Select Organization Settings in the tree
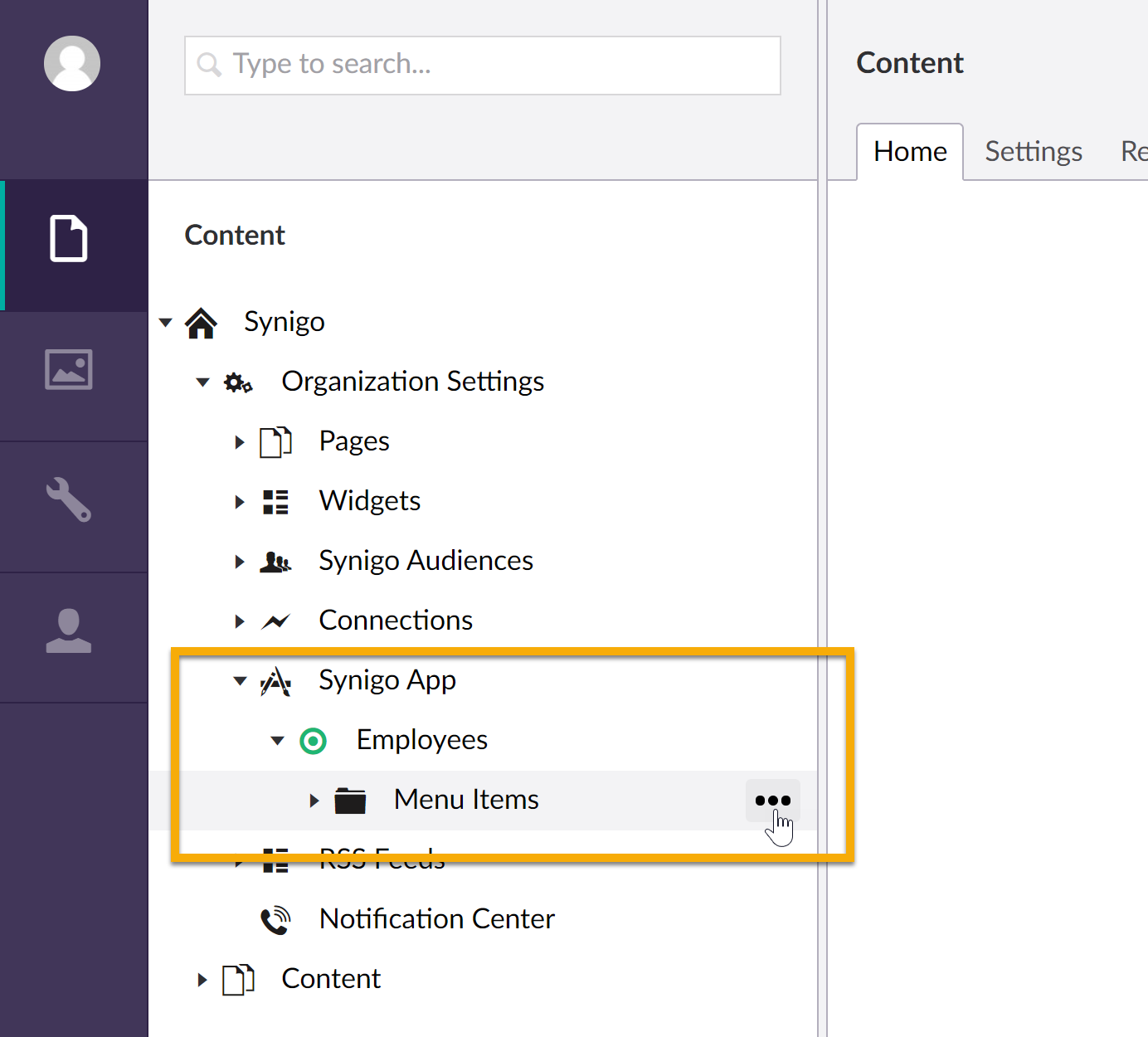Viewport: 1148px width, 1037px height. (x=413, y=382)
